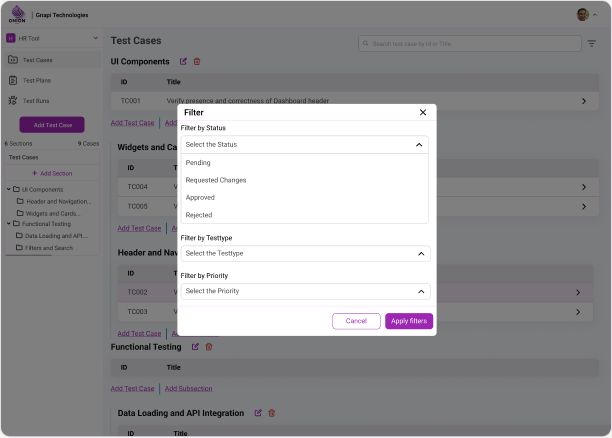Click the filter icon beside search bar
Viewport: 612px width, 438px height.
point(592,44)
